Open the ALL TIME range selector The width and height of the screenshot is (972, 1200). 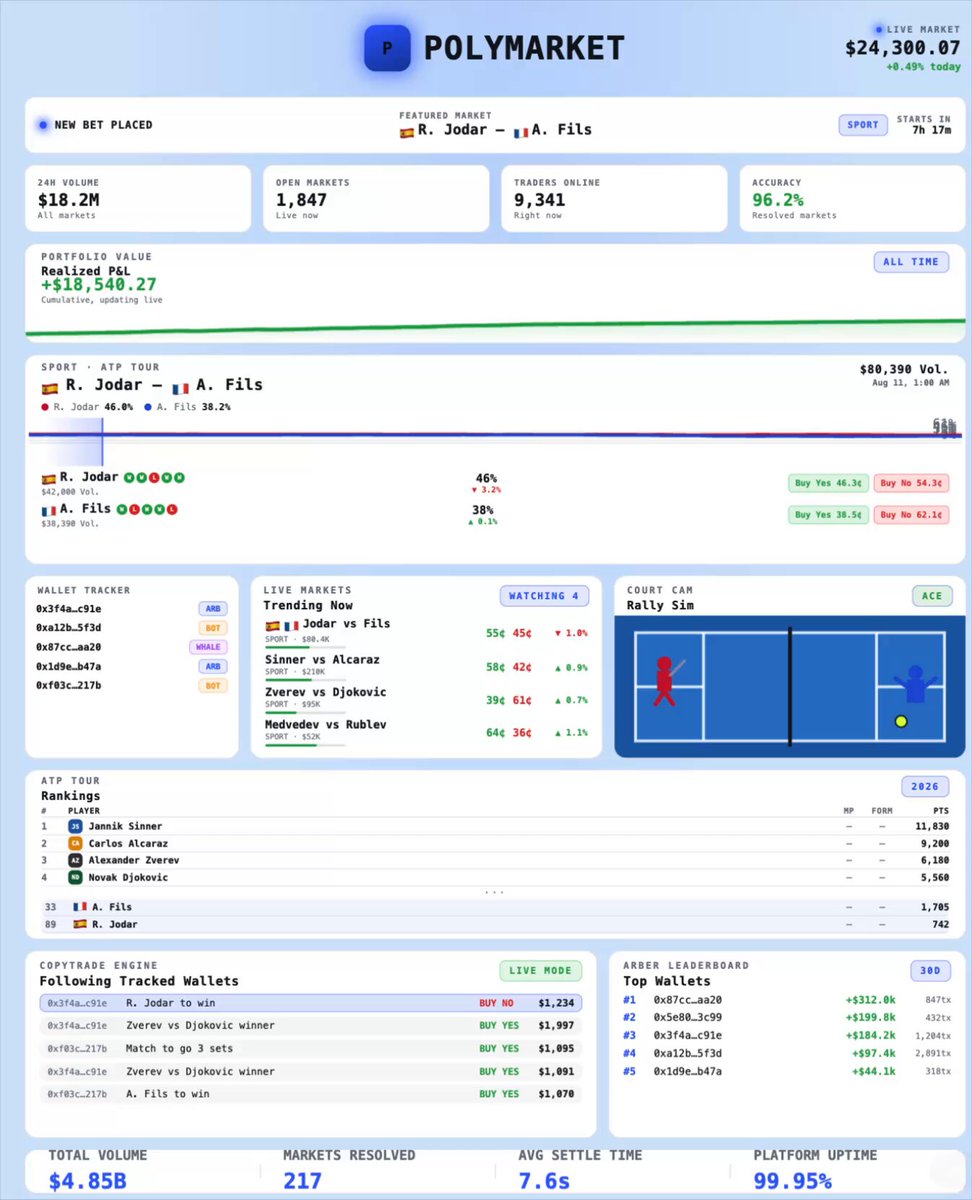(x=911, y=262)
